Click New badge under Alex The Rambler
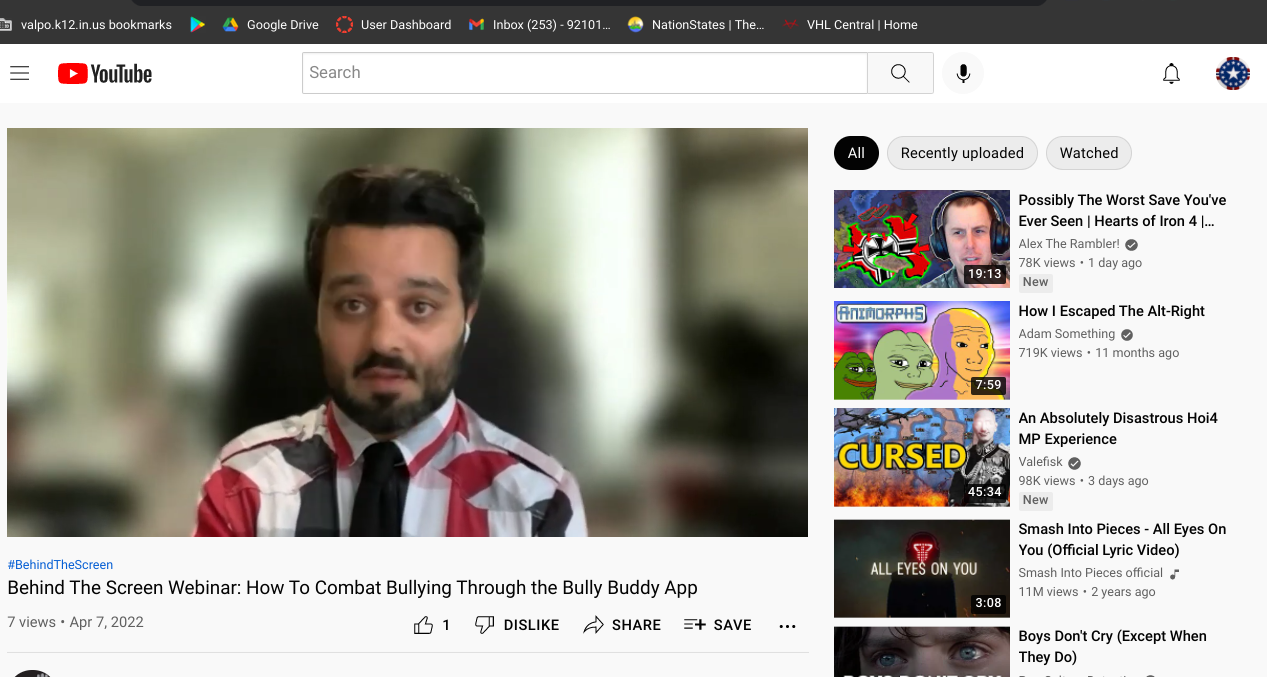 point(1036,282)
